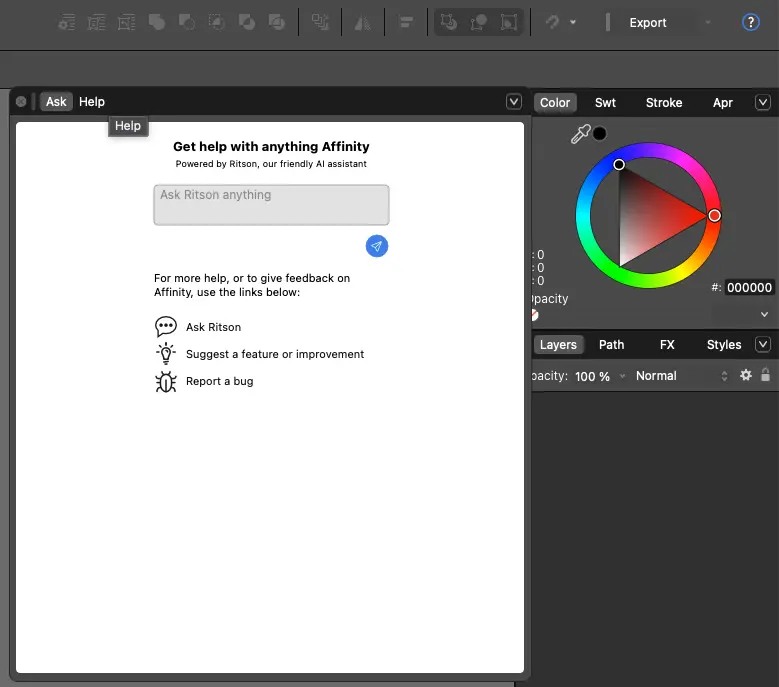Click the bug icon beside Report a bug
Screen dimensions: 779x687
[166, 381]
